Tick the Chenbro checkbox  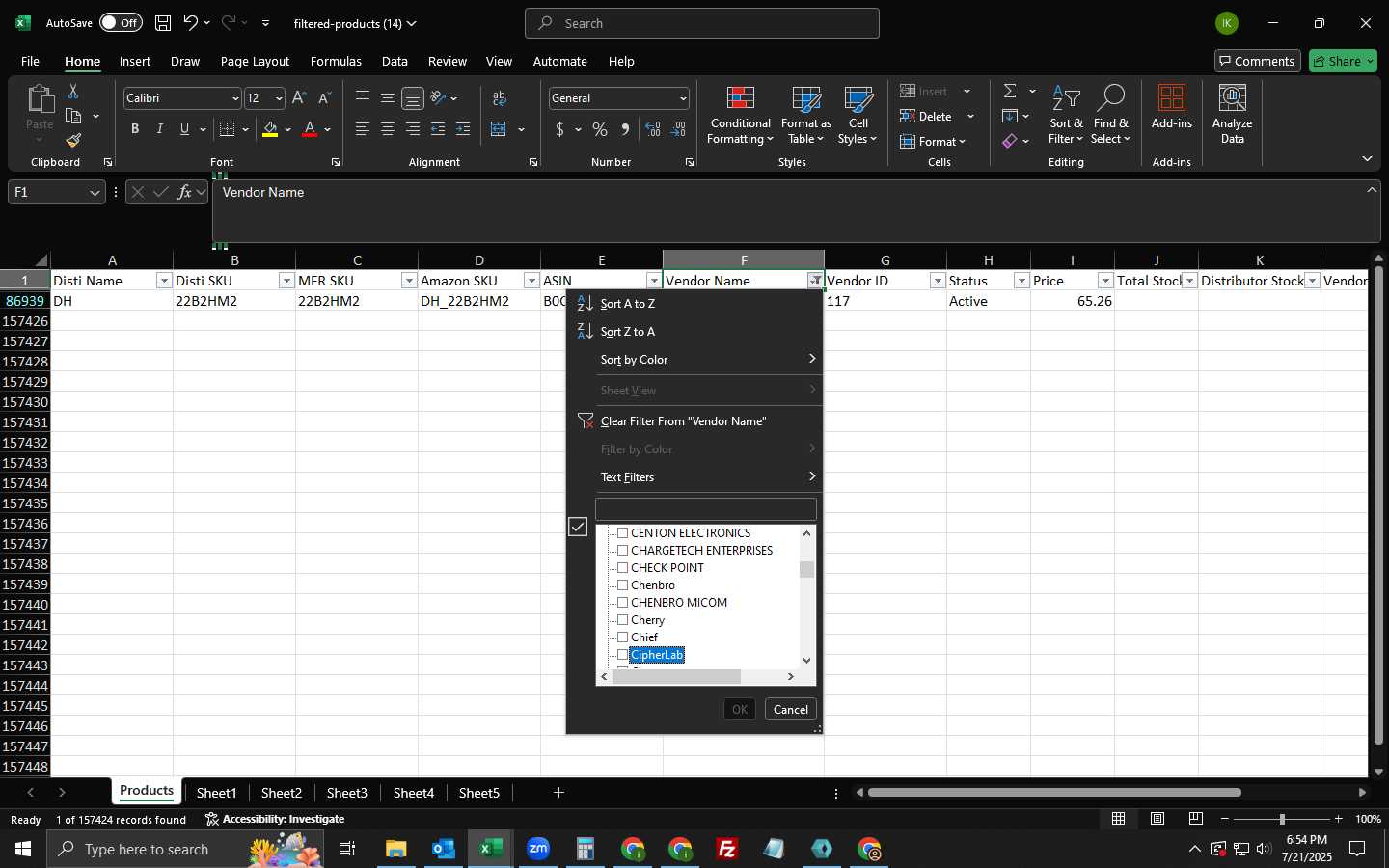(x=622, y=584)
